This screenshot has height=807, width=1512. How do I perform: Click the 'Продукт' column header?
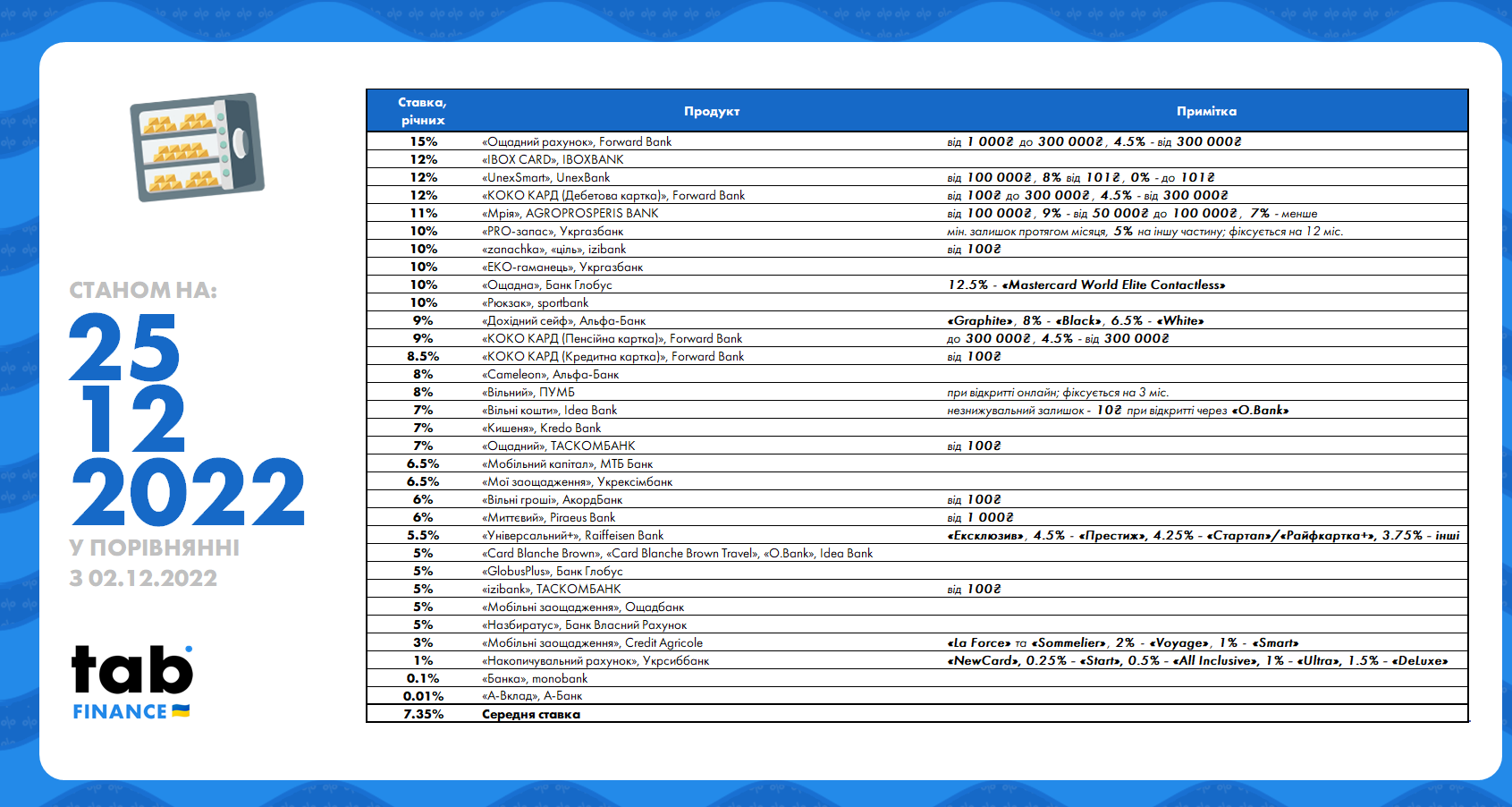712,111
